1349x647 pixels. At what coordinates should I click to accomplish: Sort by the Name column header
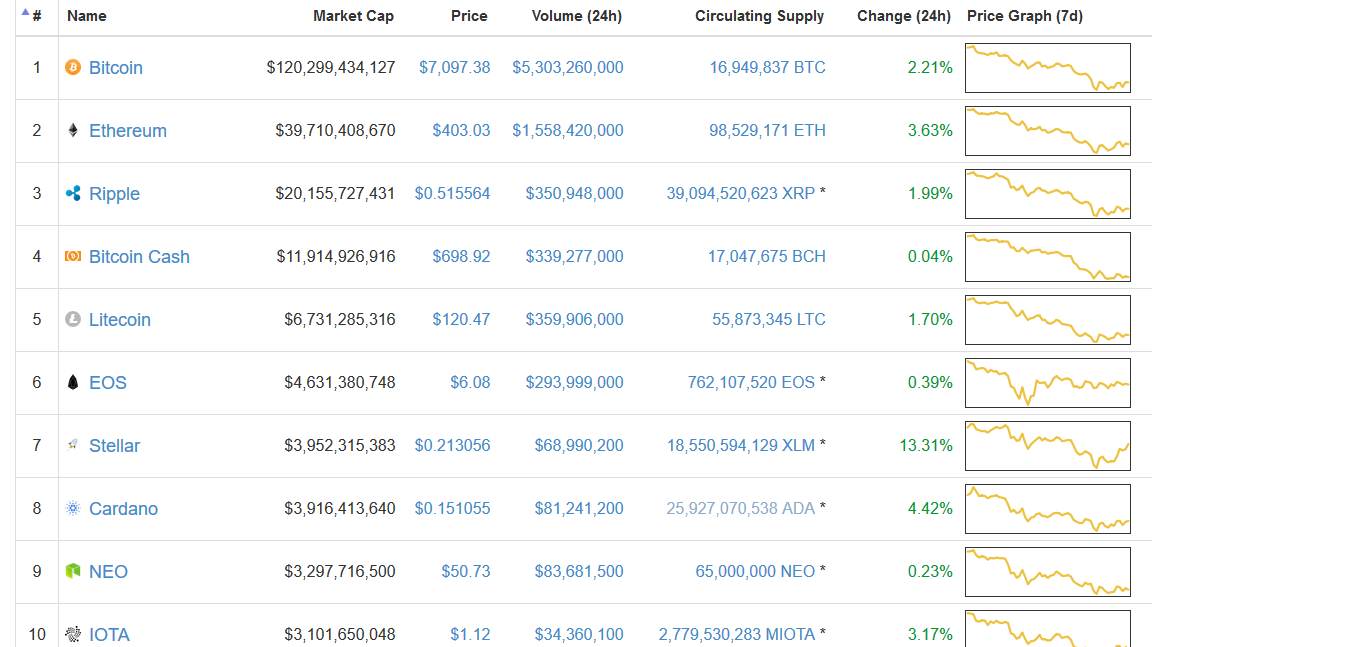(87, 16)
